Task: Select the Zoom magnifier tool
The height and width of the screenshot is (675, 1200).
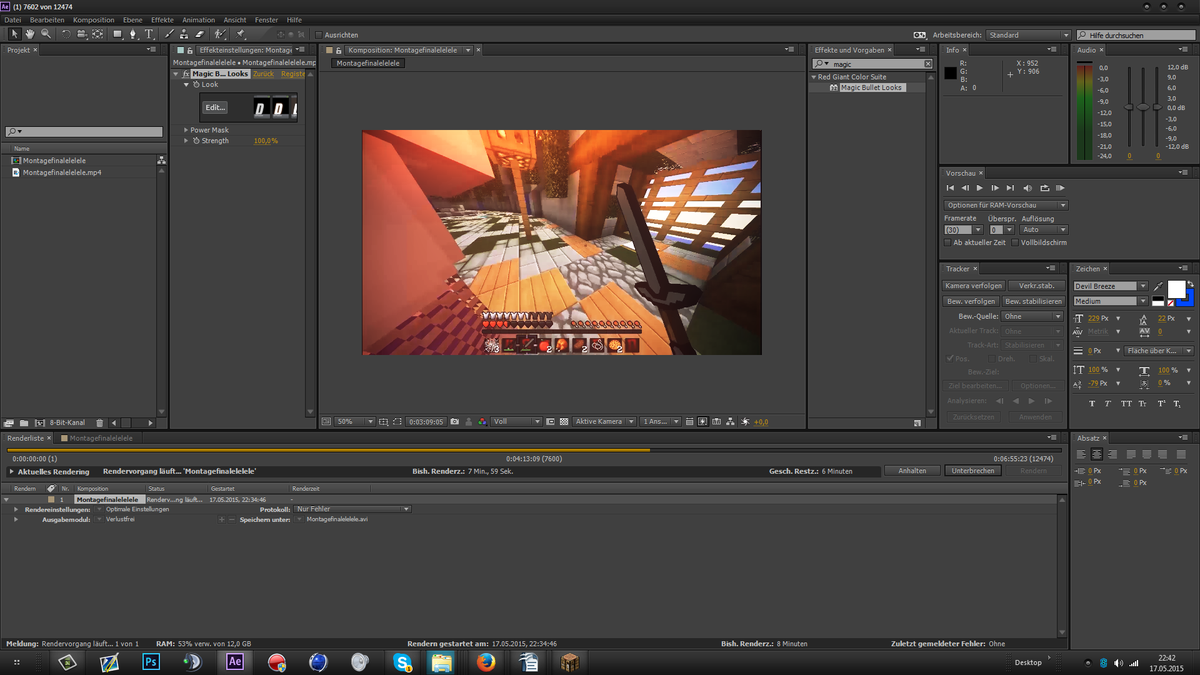Action: pos(46,34)
